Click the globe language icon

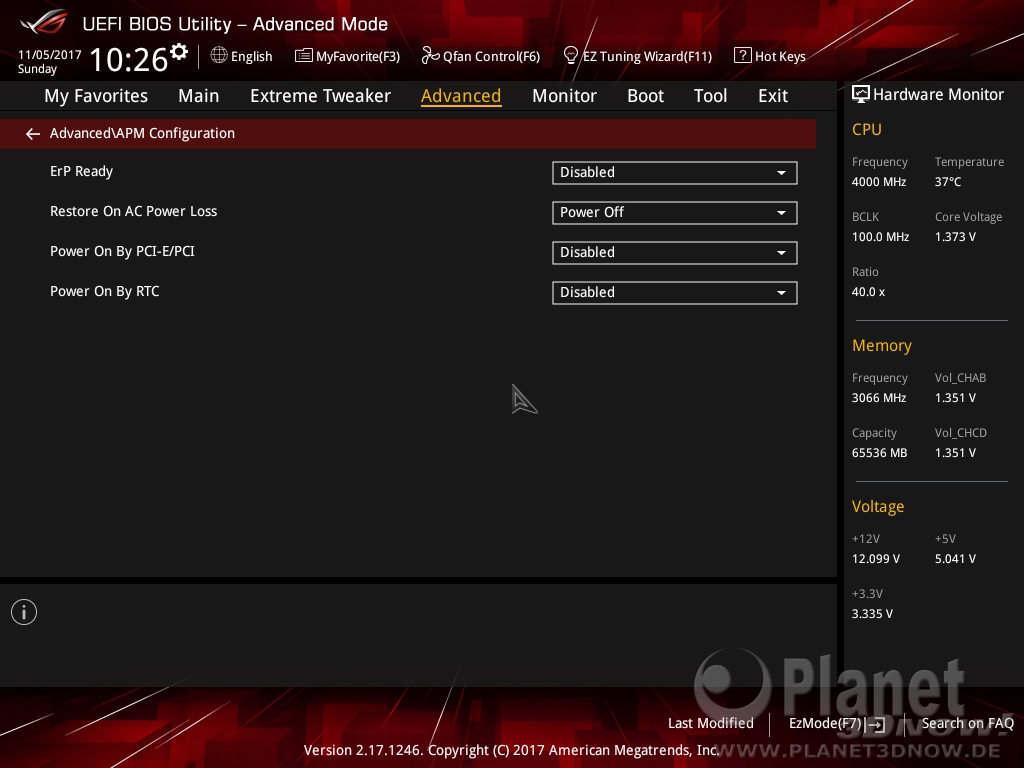coord(219,56)
